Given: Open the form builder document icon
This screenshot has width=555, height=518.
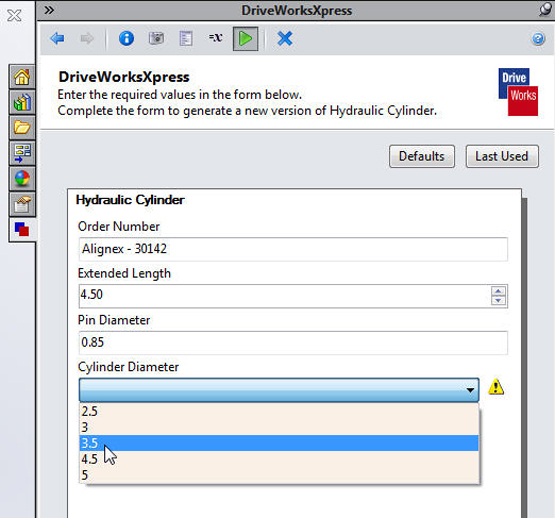Looking at the screenshot, I should [x=186, y=39].
